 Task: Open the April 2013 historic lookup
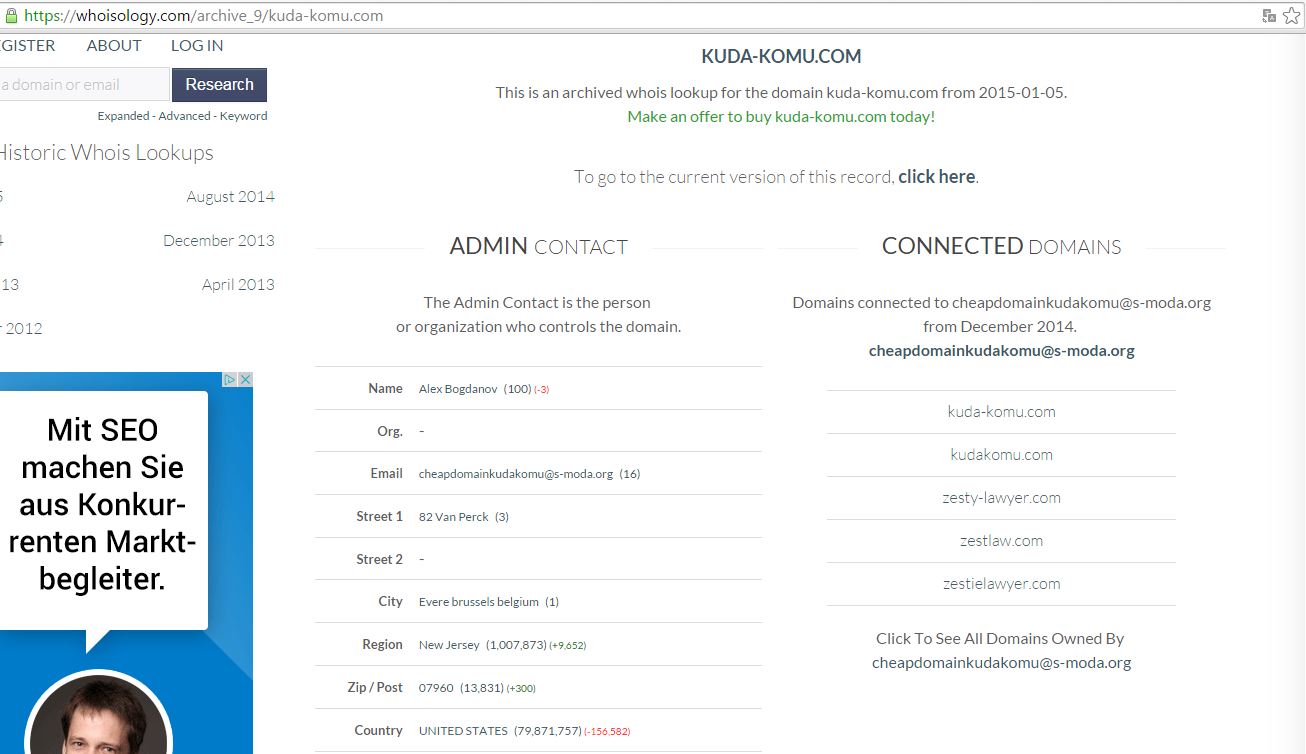[238, 285]
